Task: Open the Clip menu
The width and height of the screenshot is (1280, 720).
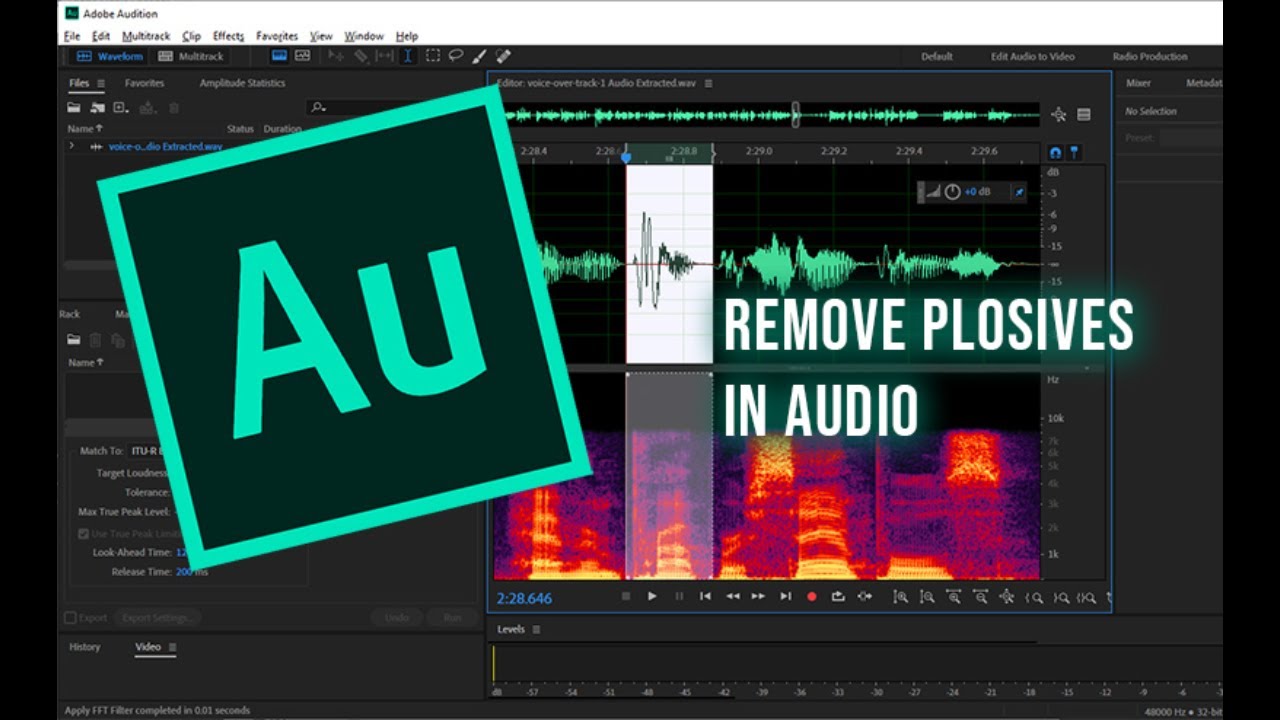Action: [191, 36]
